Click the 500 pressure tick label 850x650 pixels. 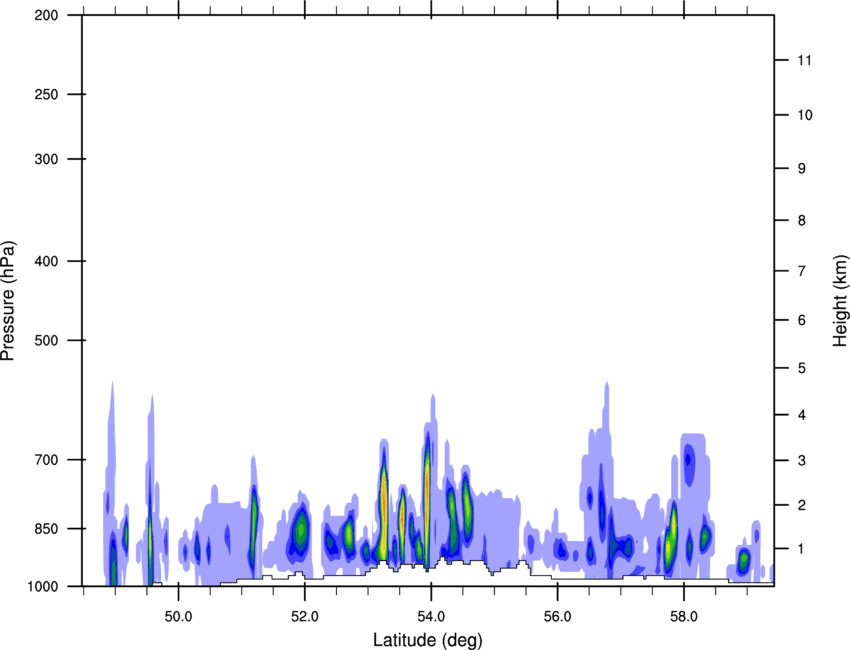pyautogui.click(x=46, y=340)
